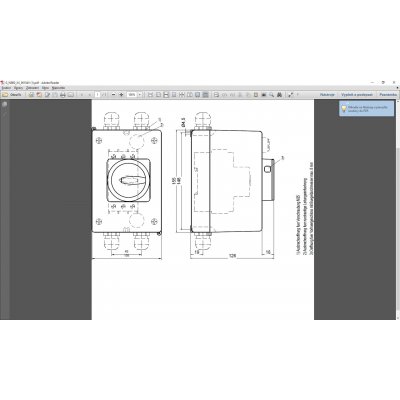
Task: Click the page number input field
Action: (97, 95)
